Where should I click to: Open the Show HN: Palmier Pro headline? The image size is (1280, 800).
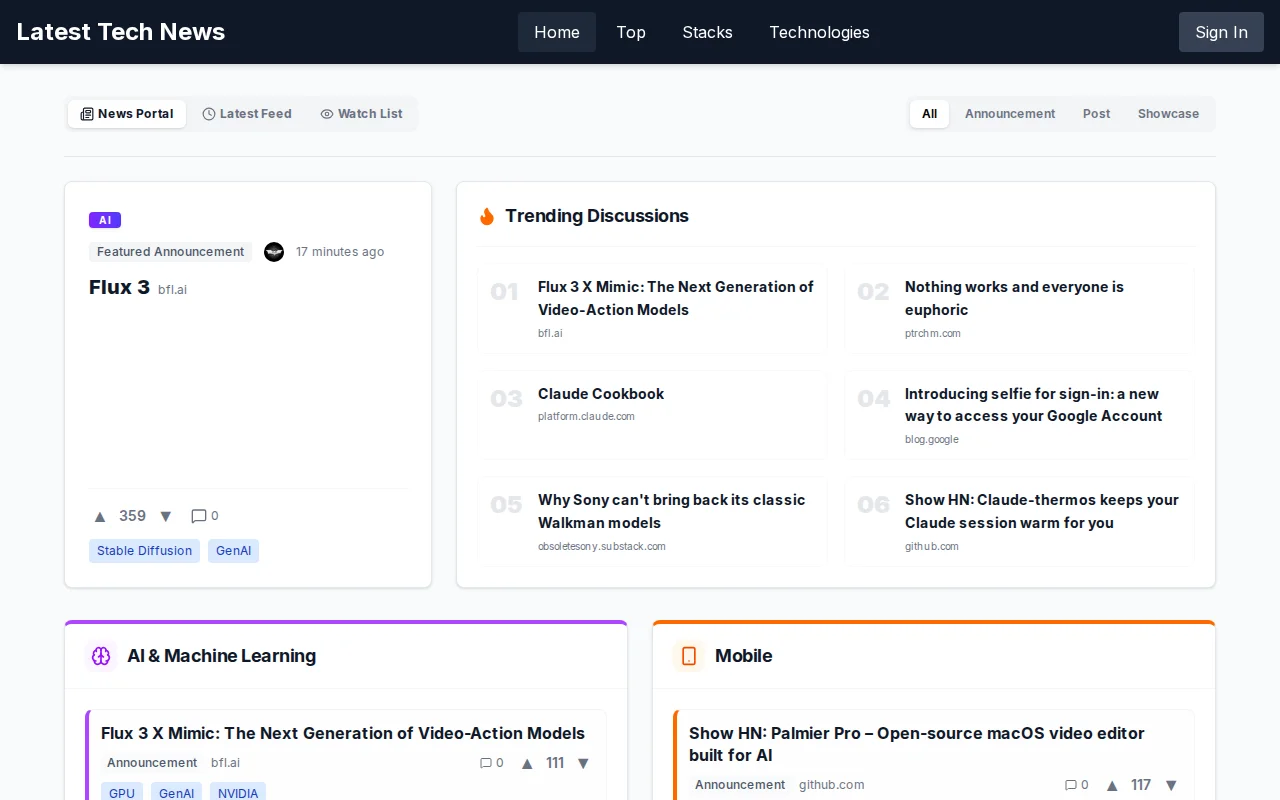(916, 744)
